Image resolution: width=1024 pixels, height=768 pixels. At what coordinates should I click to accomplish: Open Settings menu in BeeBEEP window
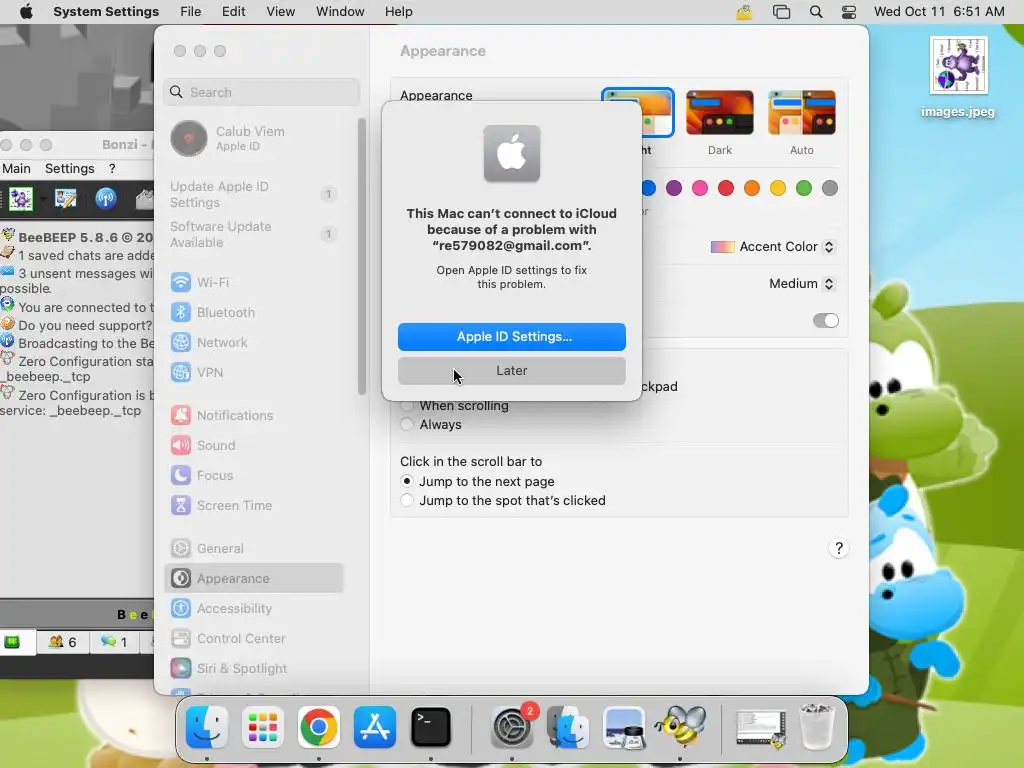pyautogui.click(x=70, y=168)
